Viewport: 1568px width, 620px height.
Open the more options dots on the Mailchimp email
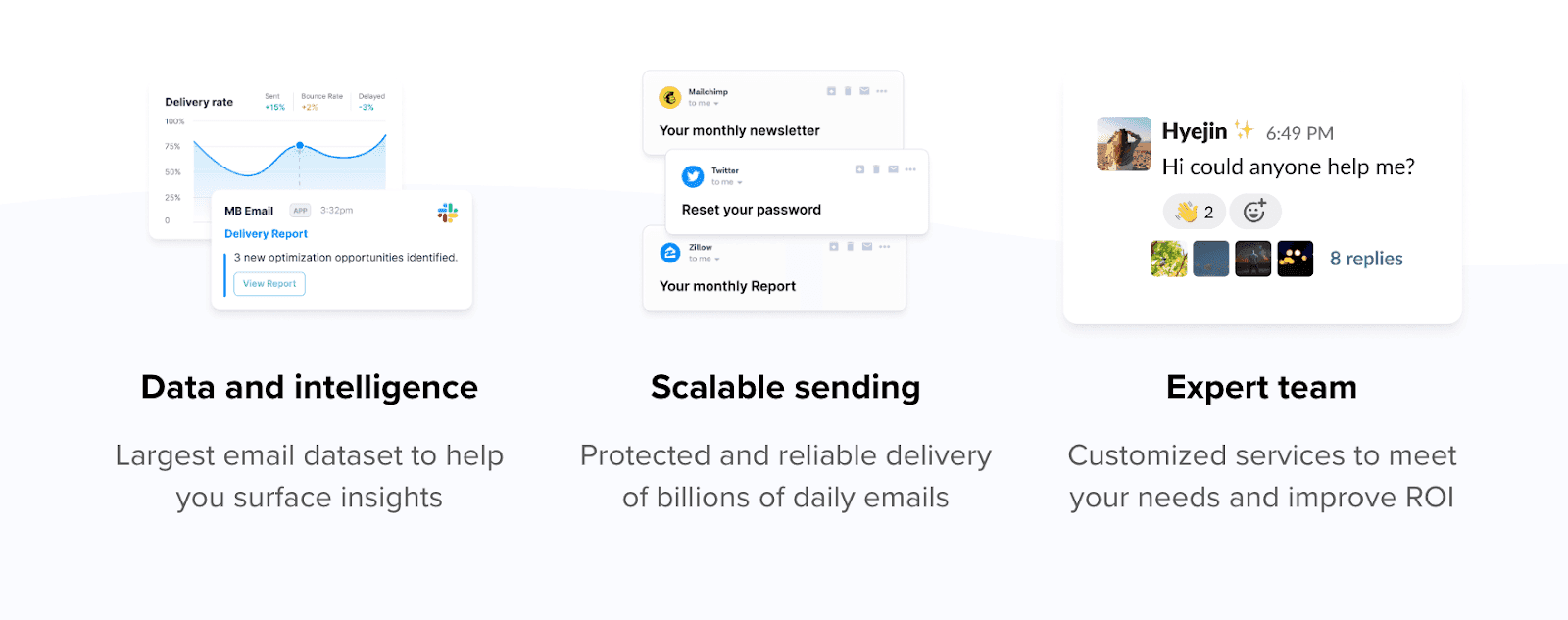point(882,91)
